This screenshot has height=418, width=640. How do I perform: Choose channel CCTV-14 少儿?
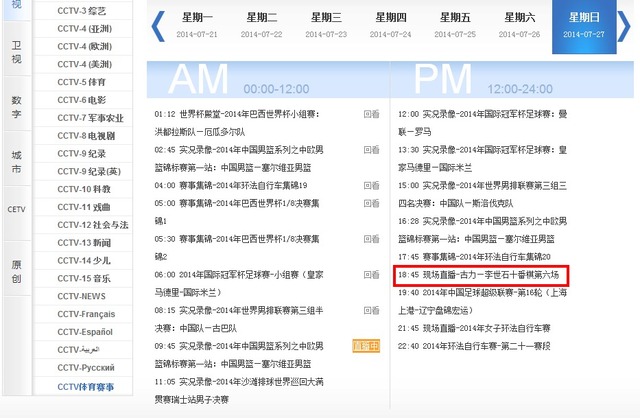coord(83,260)
